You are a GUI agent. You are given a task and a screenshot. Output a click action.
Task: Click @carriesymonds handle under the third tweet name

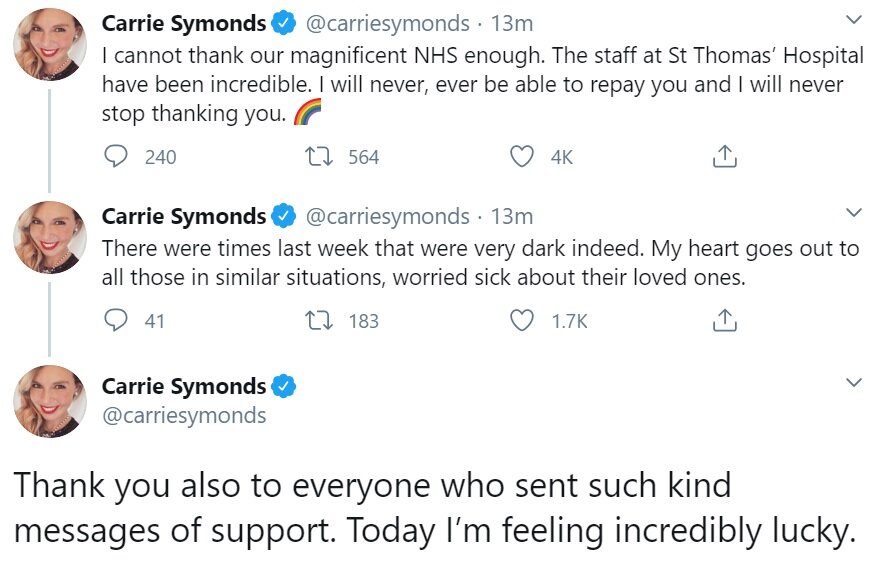(184, 415)
